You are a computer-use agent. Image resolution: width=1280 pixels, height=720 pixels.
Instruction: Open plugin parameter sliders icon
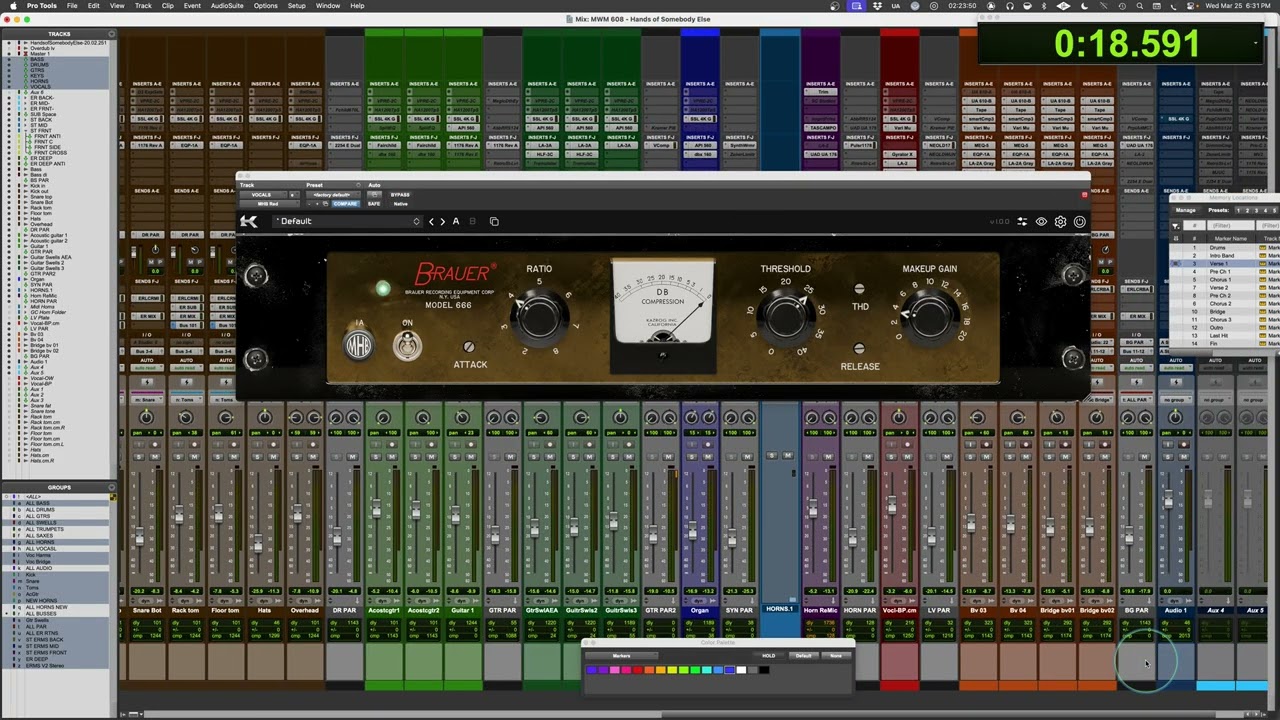point(1022,222)
